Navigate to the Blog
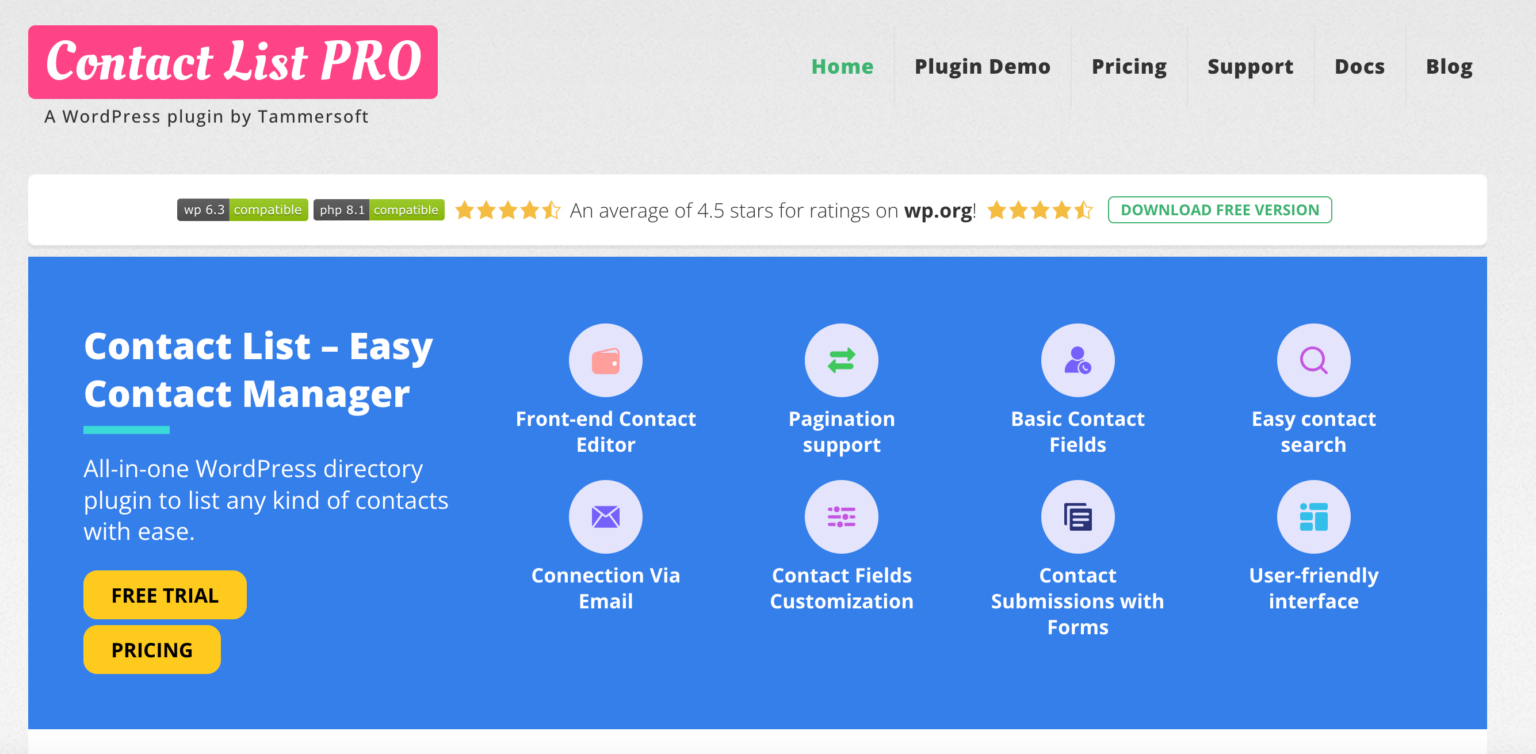Viewport: 1536px width, 754px height. pyautogui.click(x=1449, y=67)
